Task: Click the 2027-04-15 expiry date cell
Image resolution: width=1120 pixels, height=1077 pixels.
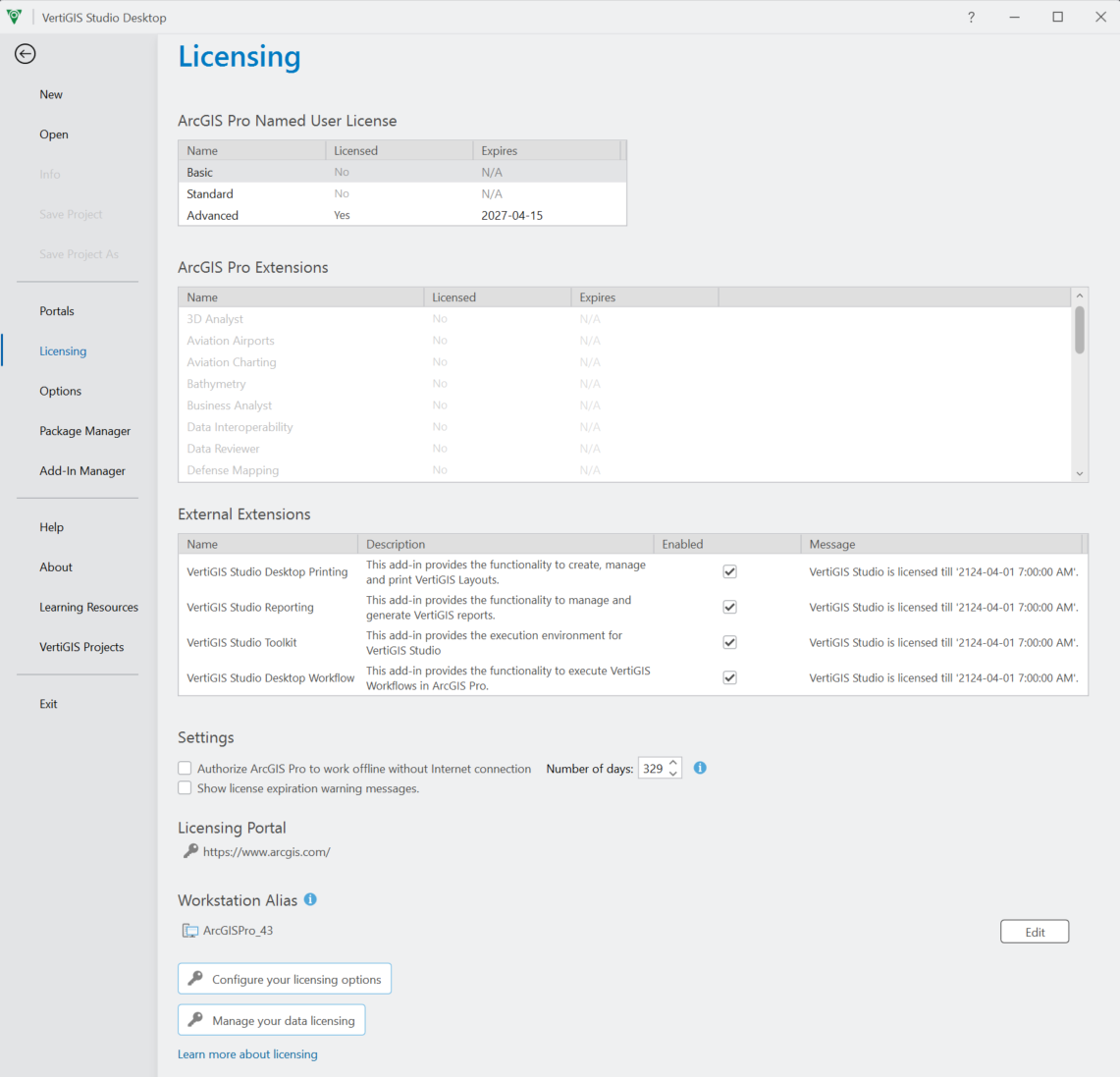Action: [x=511, y=215]
